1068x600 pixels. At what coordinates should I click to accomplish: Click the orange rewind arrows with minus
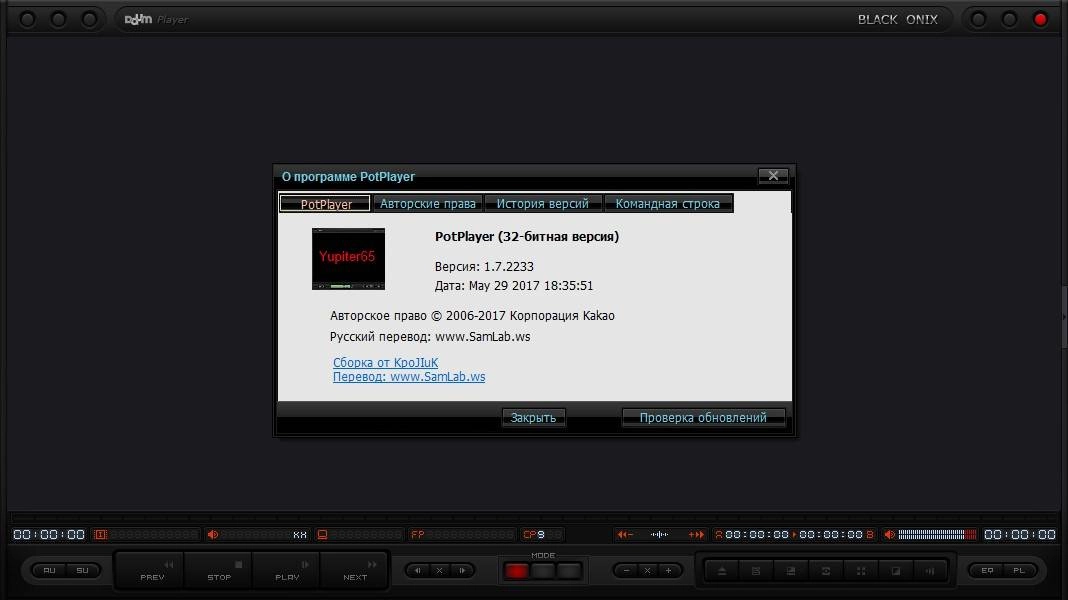(625, 535)
